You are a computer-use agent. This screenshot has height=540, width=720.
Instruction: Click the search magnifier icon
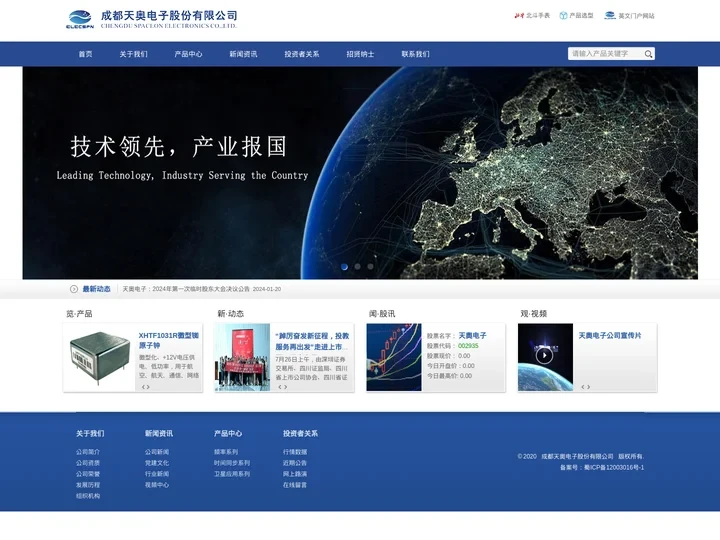[x=648, y=54]
